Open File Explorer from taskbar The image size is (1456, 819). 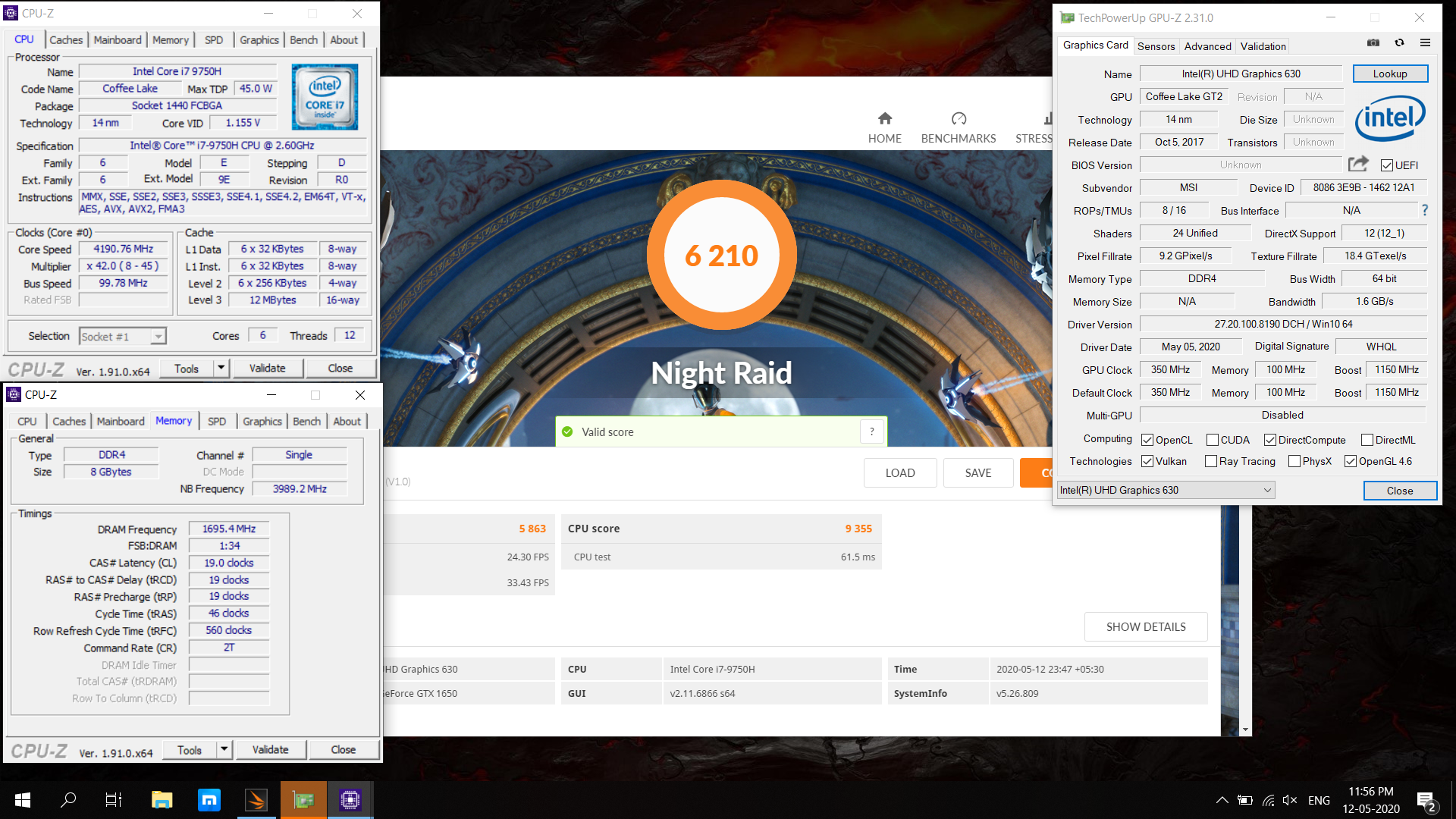pyautogui.click(x=162, y=800)
